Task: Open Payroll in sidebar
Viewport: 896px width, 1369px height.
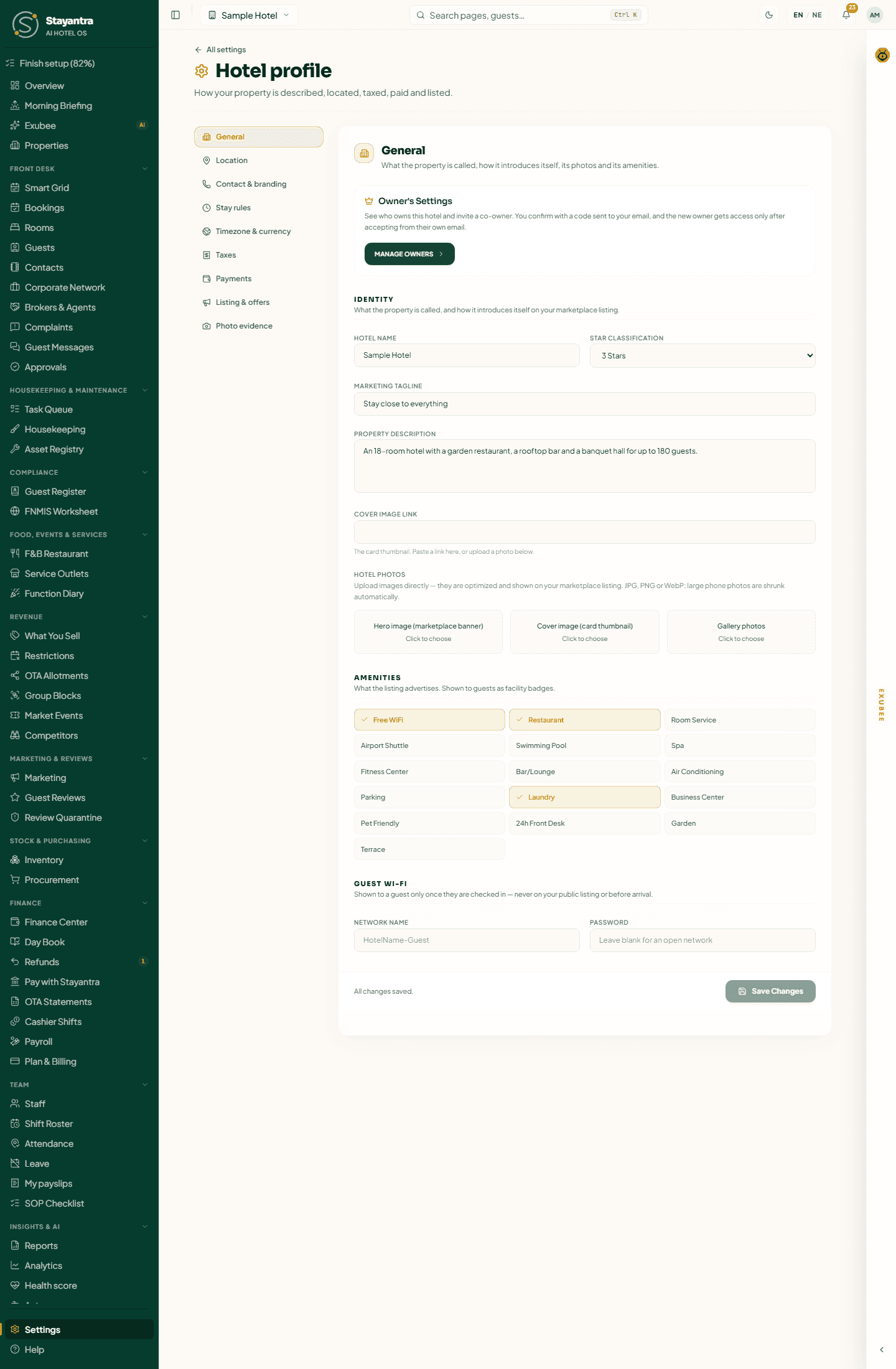Action: coord(79,1042)
